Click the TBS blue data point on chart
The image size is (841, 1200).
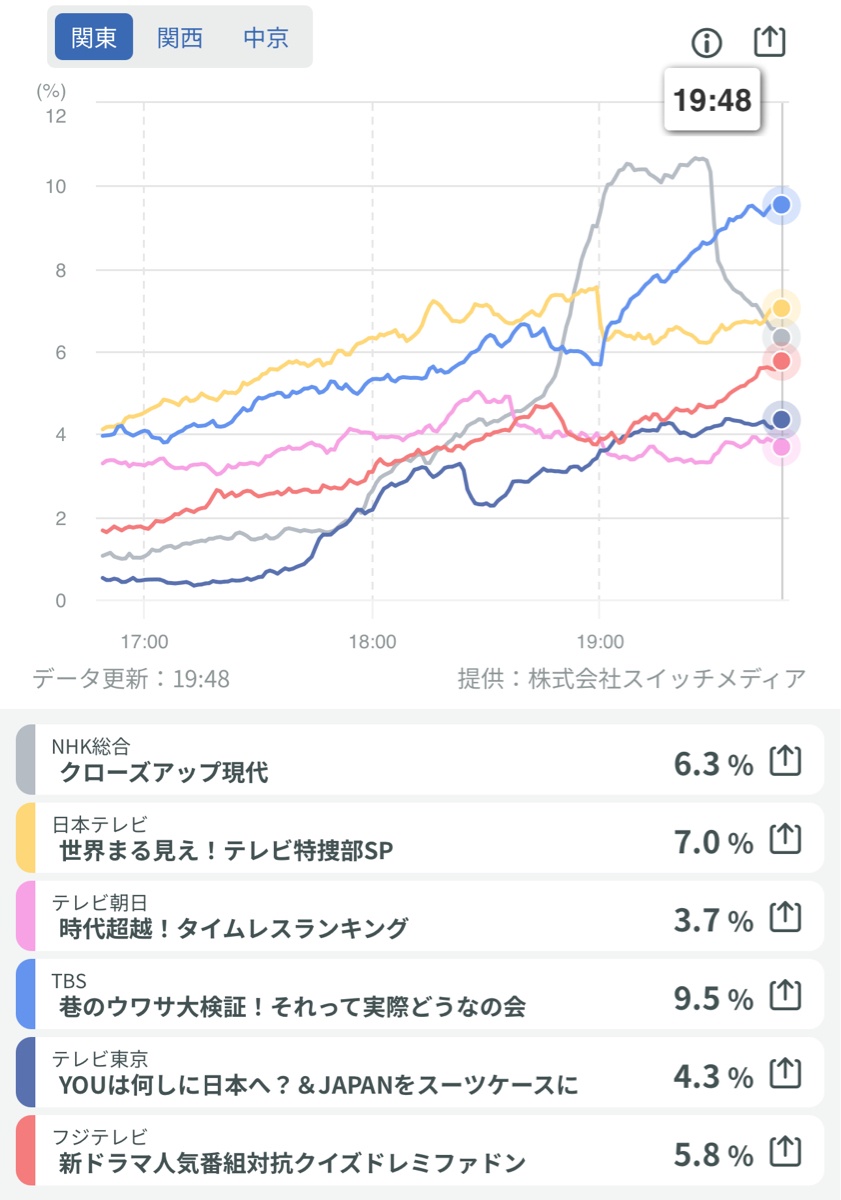tap(781, 205)
